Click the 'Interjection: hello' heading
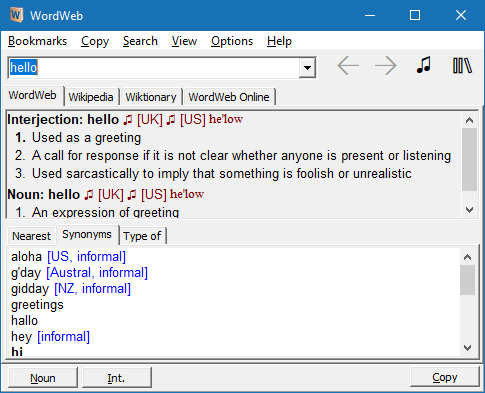Screen dimensions: 485x393 (x=63, y=120)
